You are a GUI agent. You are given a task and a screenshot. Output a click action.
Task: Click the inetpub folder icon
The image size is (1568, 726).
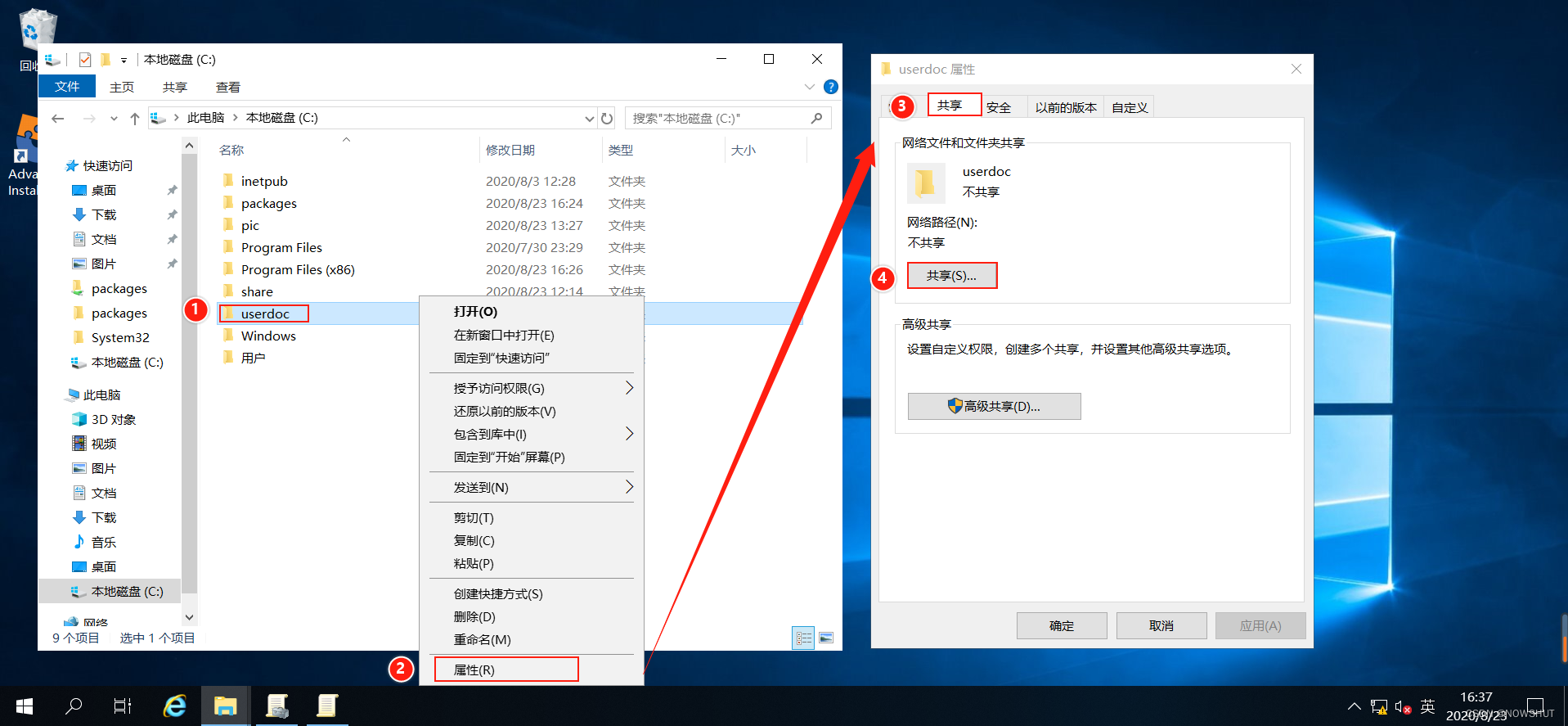pyautogui.click(x=228, y=181)
